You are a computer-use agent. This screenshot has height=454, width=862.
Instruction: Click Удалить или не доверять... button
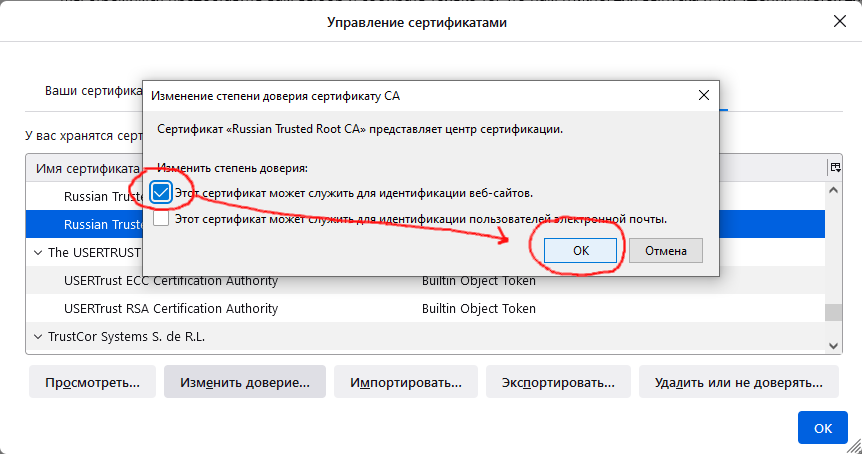tap(739, 382)
